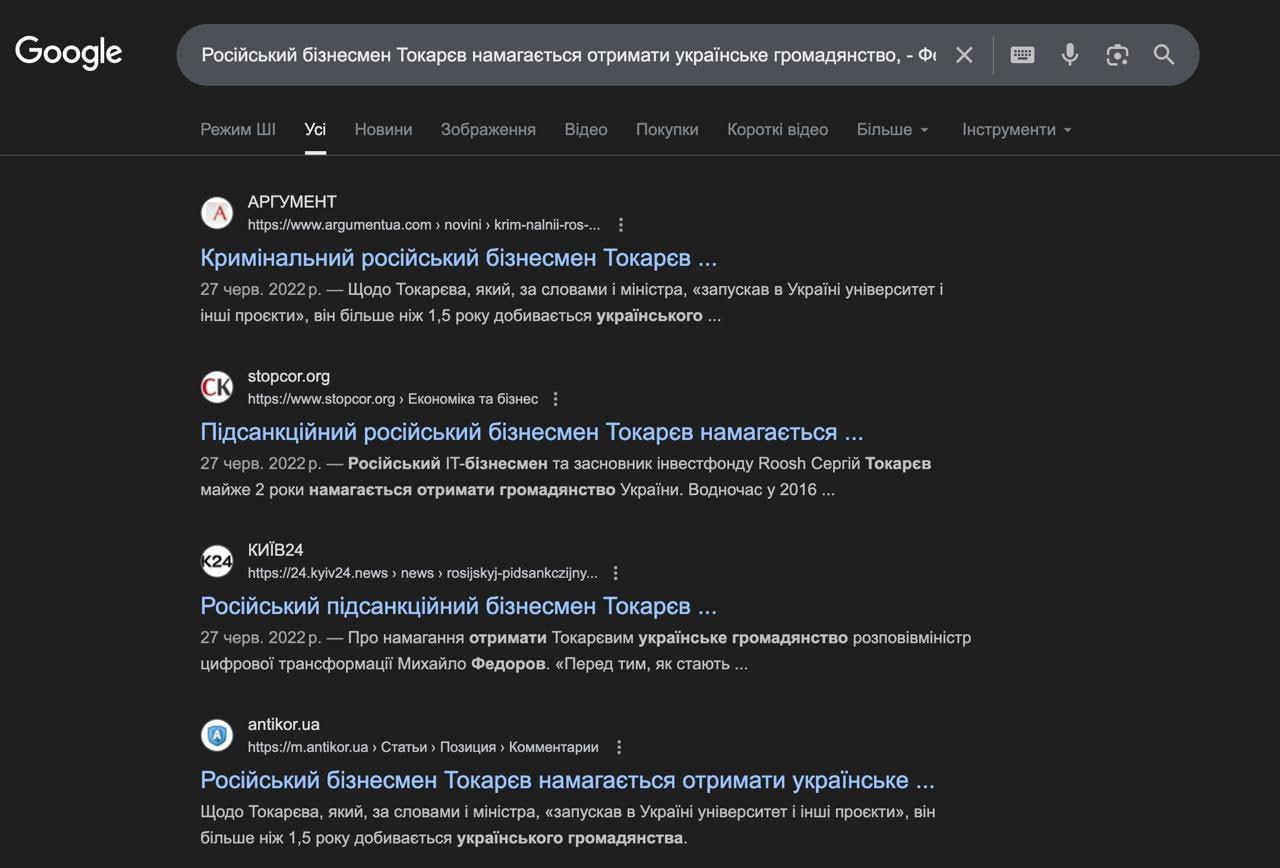The width and height of the screenshot is (1280, 868).
Task: Open the Зображення tab
Action: 488,129
